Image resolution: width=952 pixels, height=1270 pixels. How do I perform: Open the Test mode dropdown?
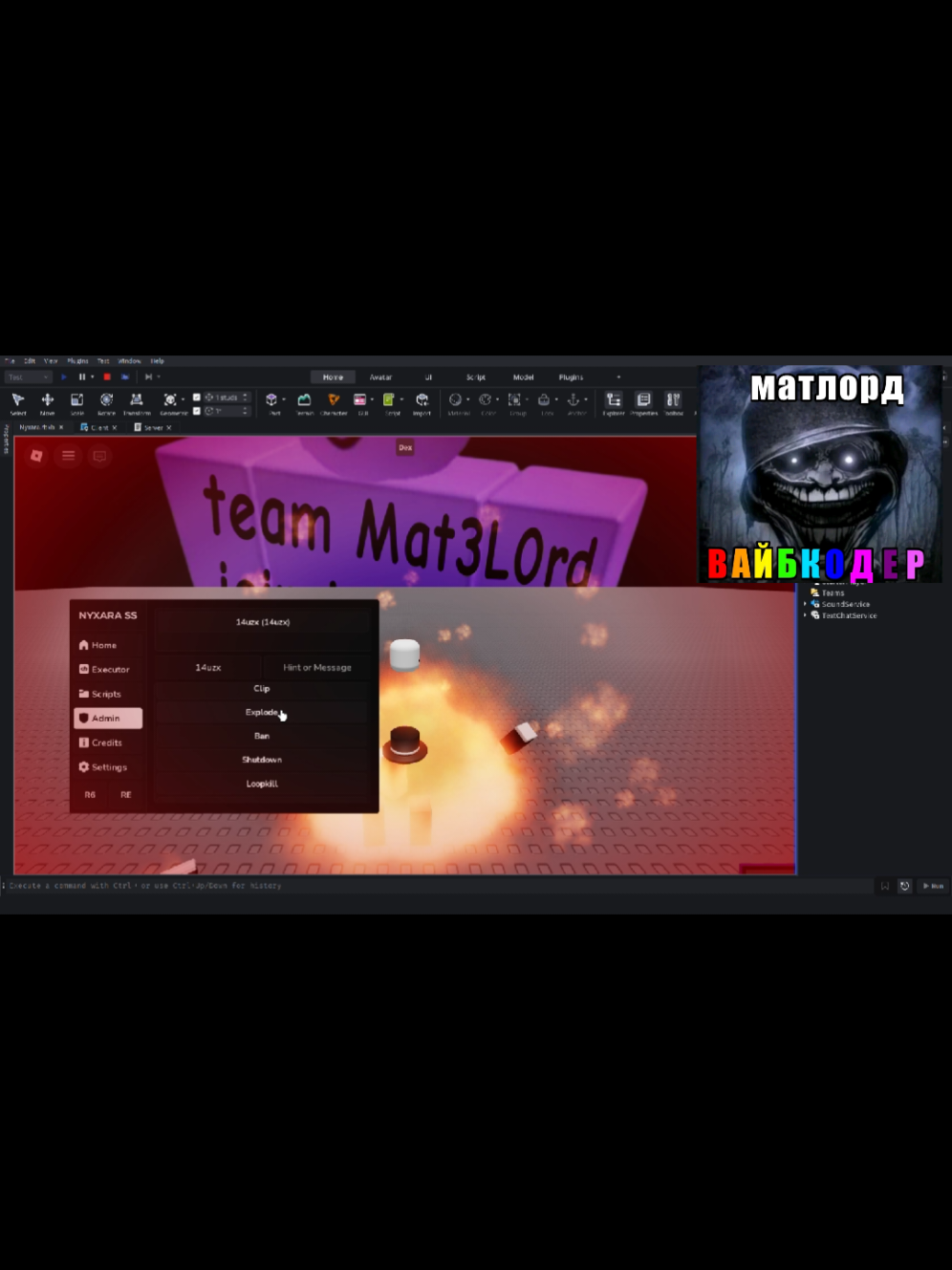tap(28, 377)
